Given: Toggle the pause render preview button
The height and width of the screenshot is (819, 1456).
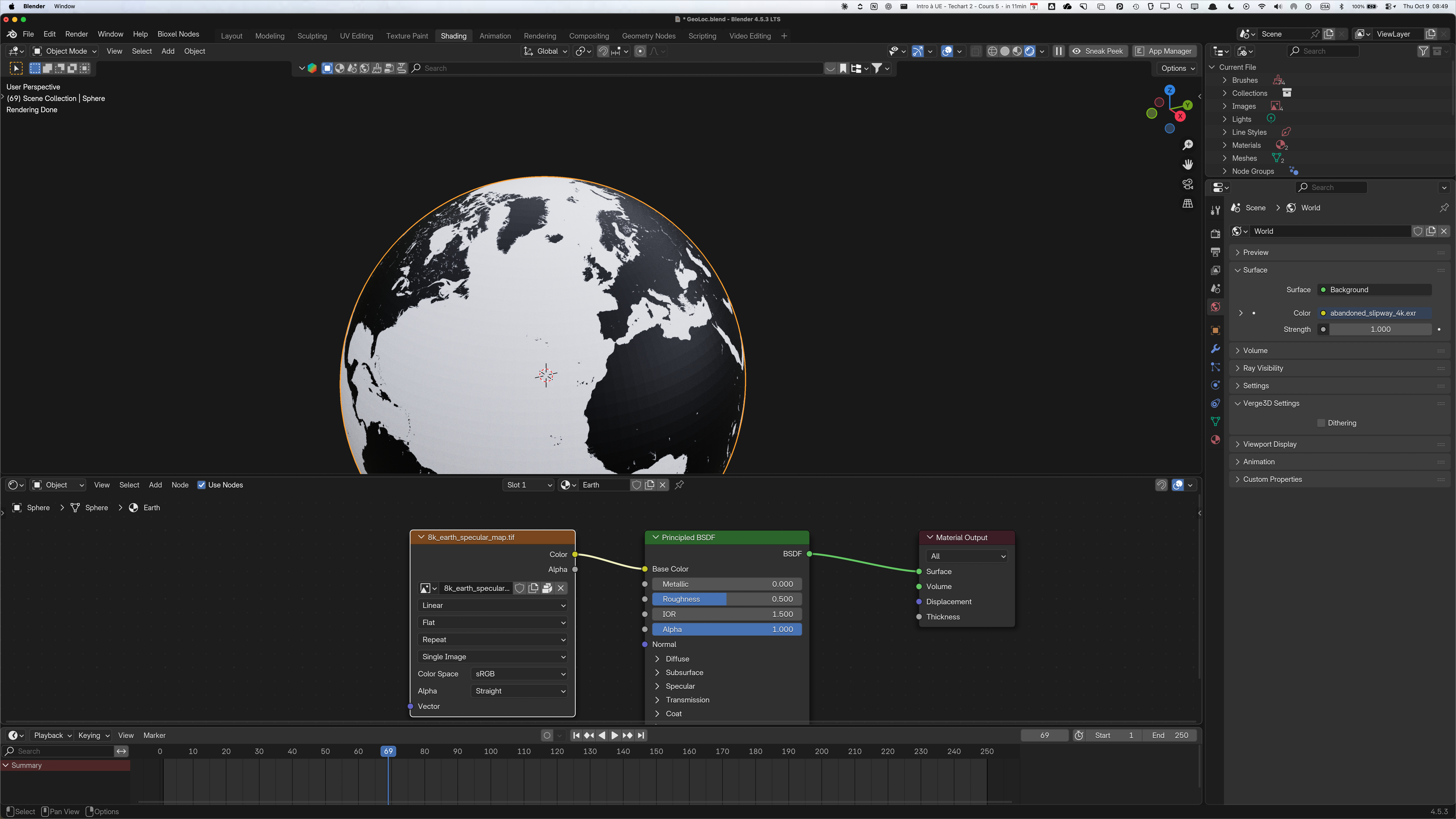Looking at the screenshot, I should tap(1059, 51).
